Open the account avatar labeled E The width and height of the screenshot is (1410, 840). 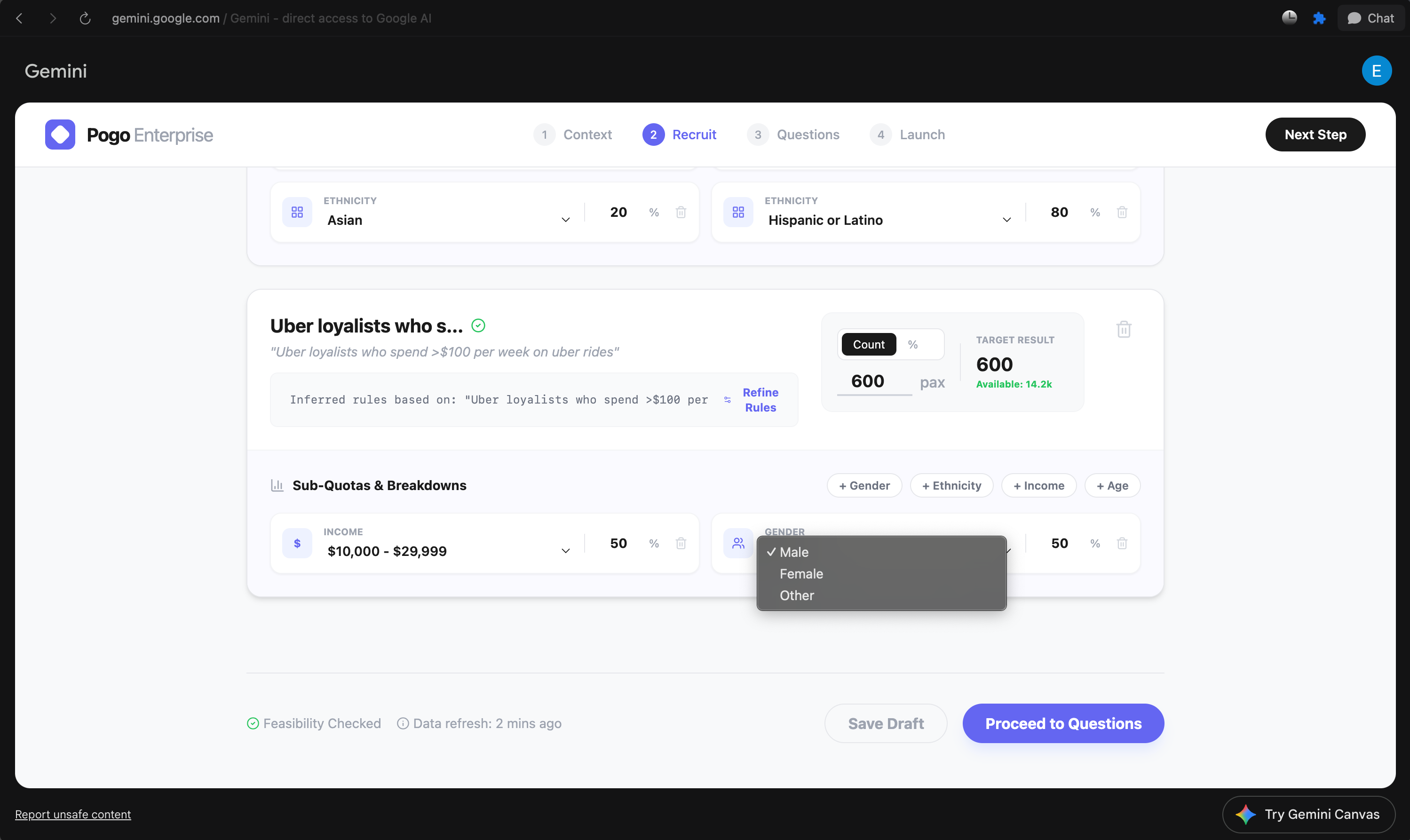(1376, 71)
